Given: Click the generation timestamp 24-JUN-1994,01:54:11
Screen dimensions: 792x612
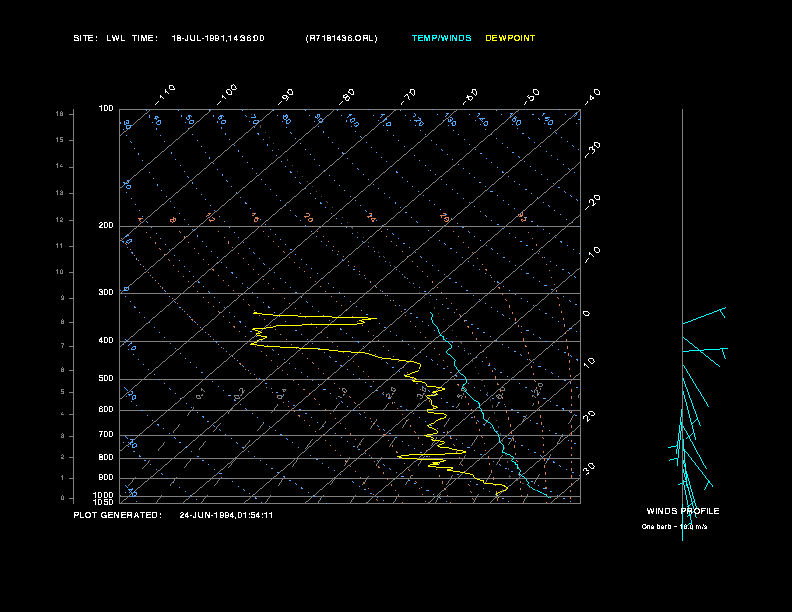Looking at the screenshot, I should (x=226, y=515).
